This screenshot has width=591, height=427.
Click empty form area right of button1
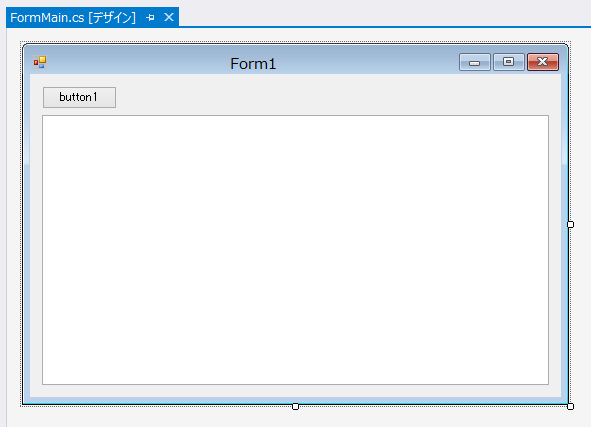pos(332,97)
